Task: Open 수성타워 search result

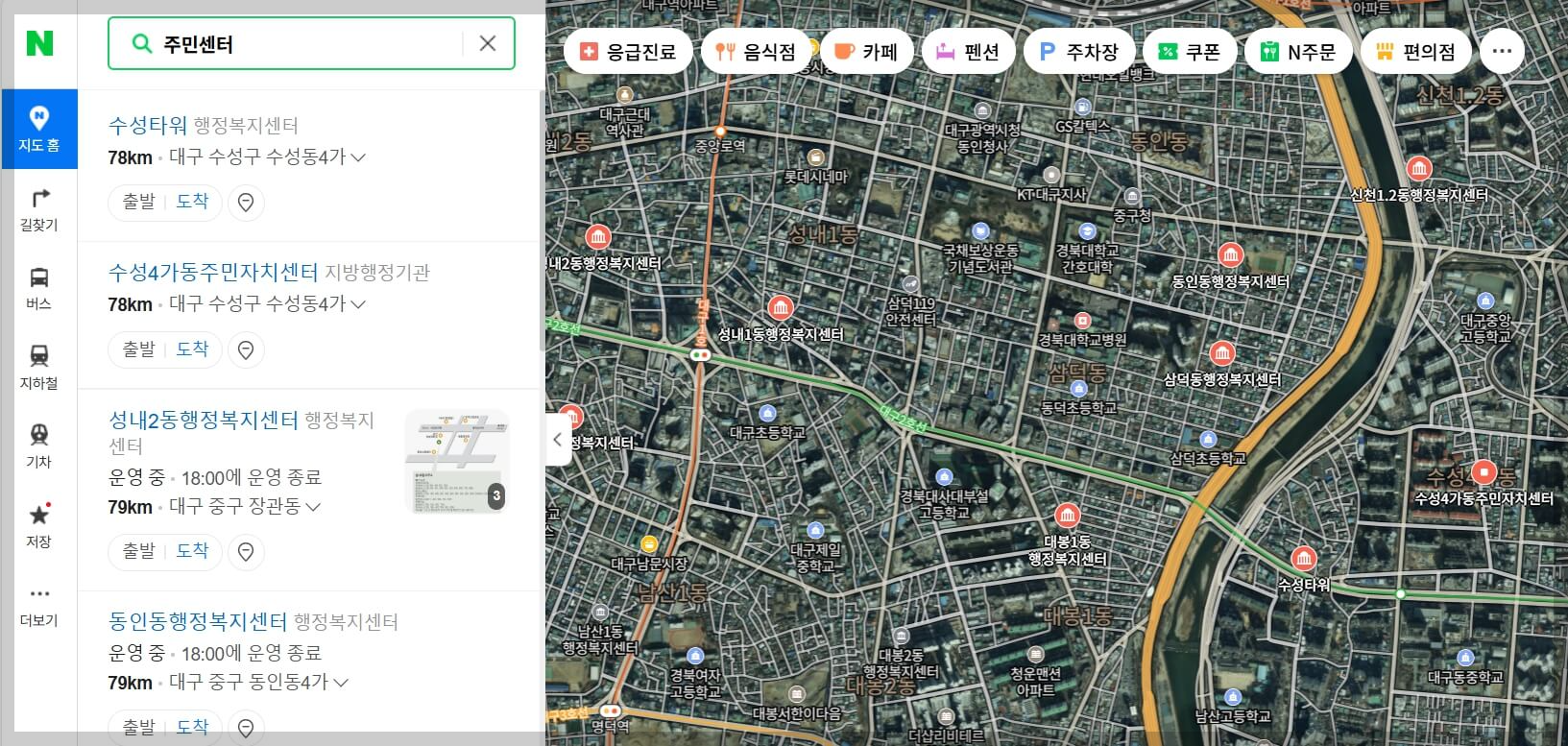Action: click(148, 125)
